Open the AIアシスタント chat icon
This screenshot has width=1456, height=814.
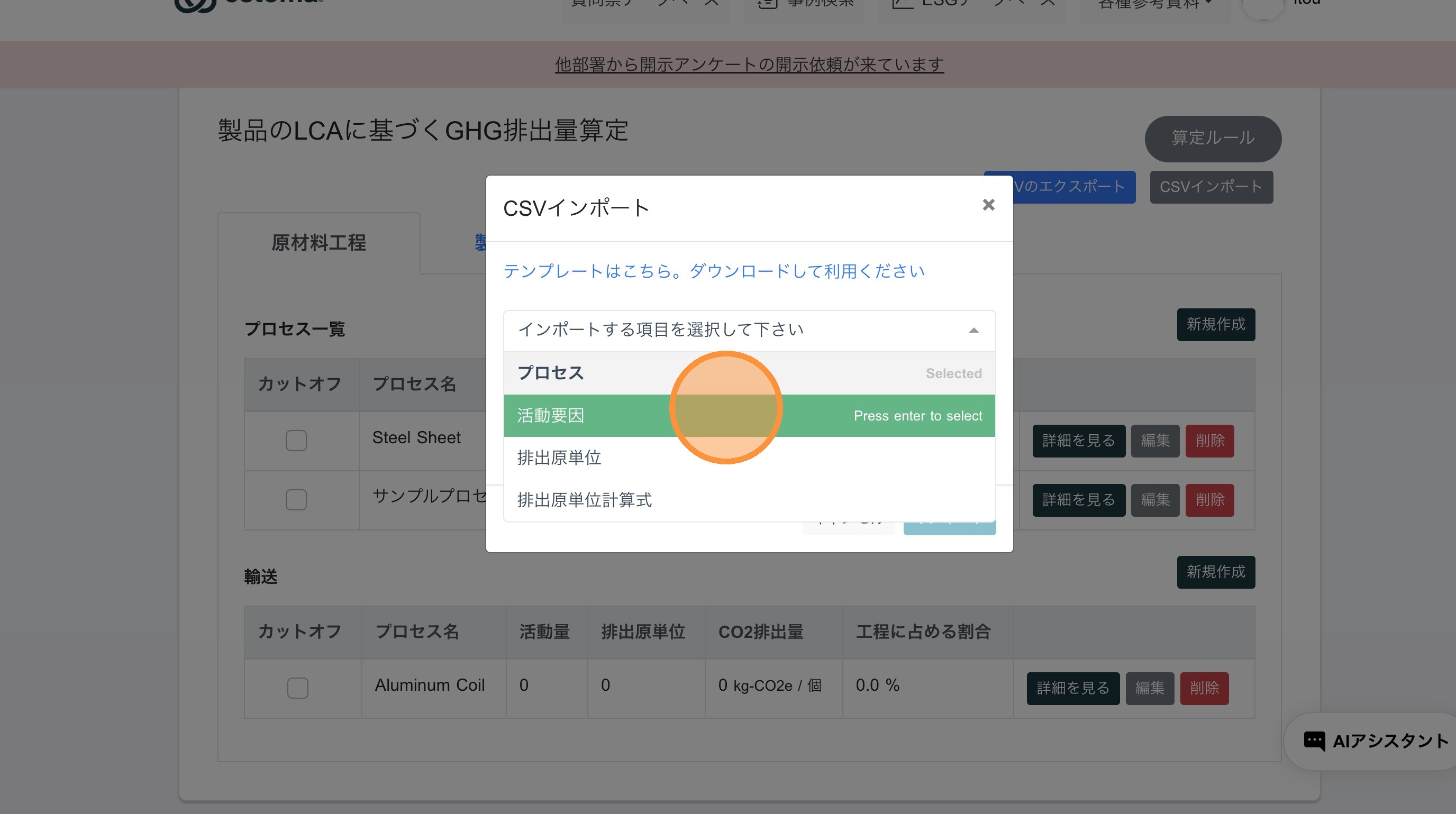pyautogui.click(x=1314, y=740)
